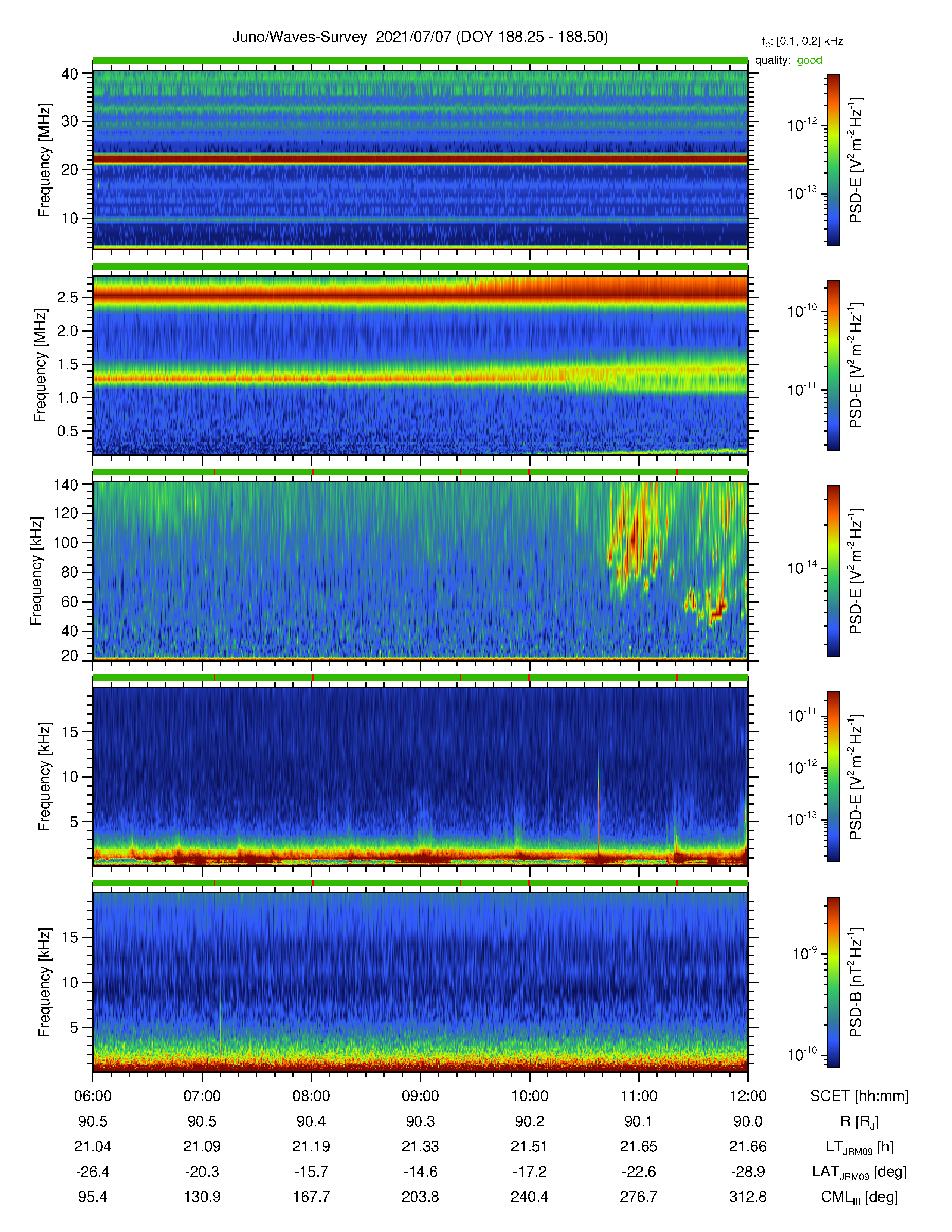Click the 276.7 CML value under 11:00

(x=638, y=1197)
